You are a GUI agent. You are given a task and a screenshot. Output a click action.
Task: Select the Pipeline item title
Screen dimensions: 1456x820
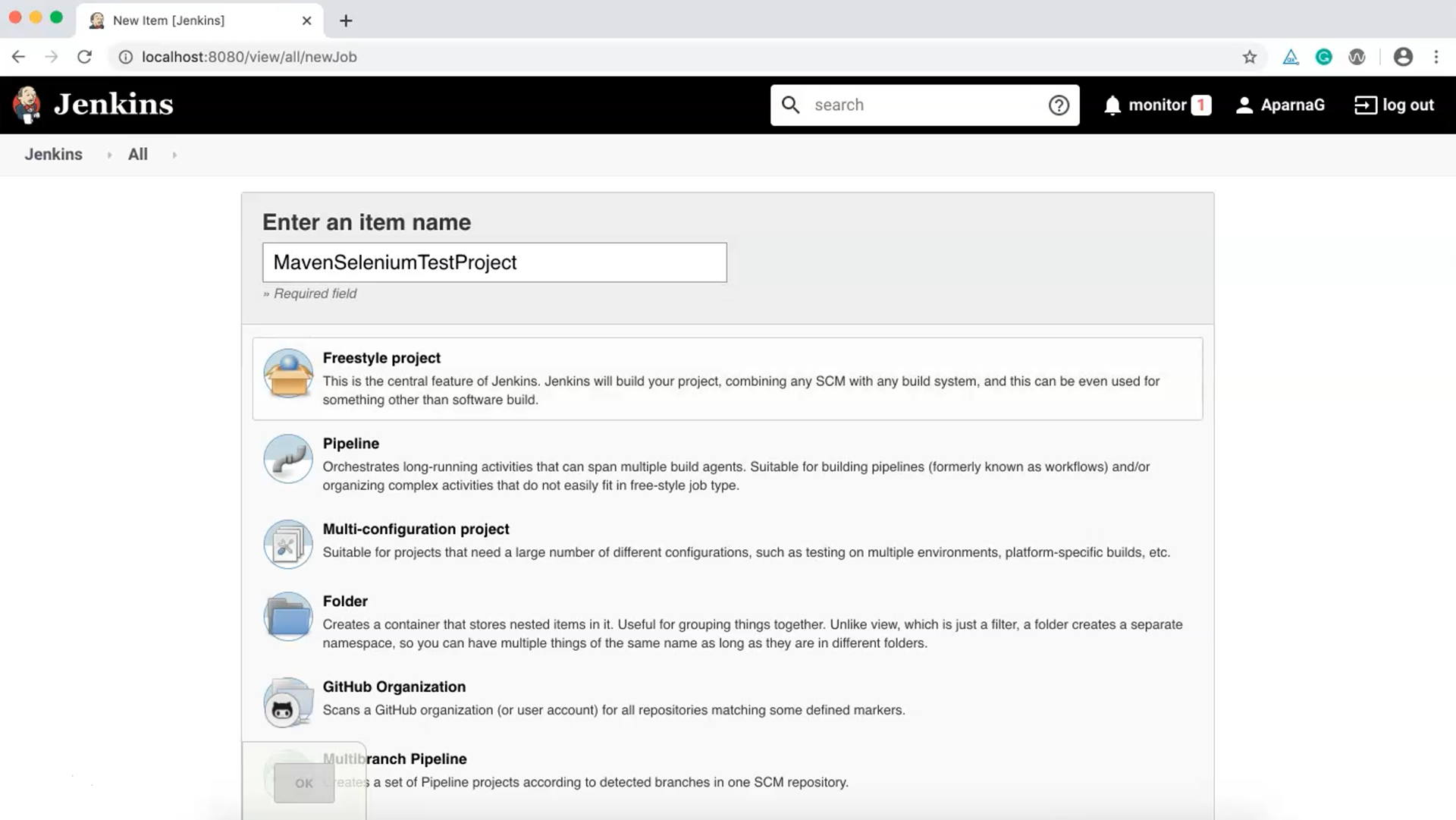pyautogui.click(x=350, y=444)
